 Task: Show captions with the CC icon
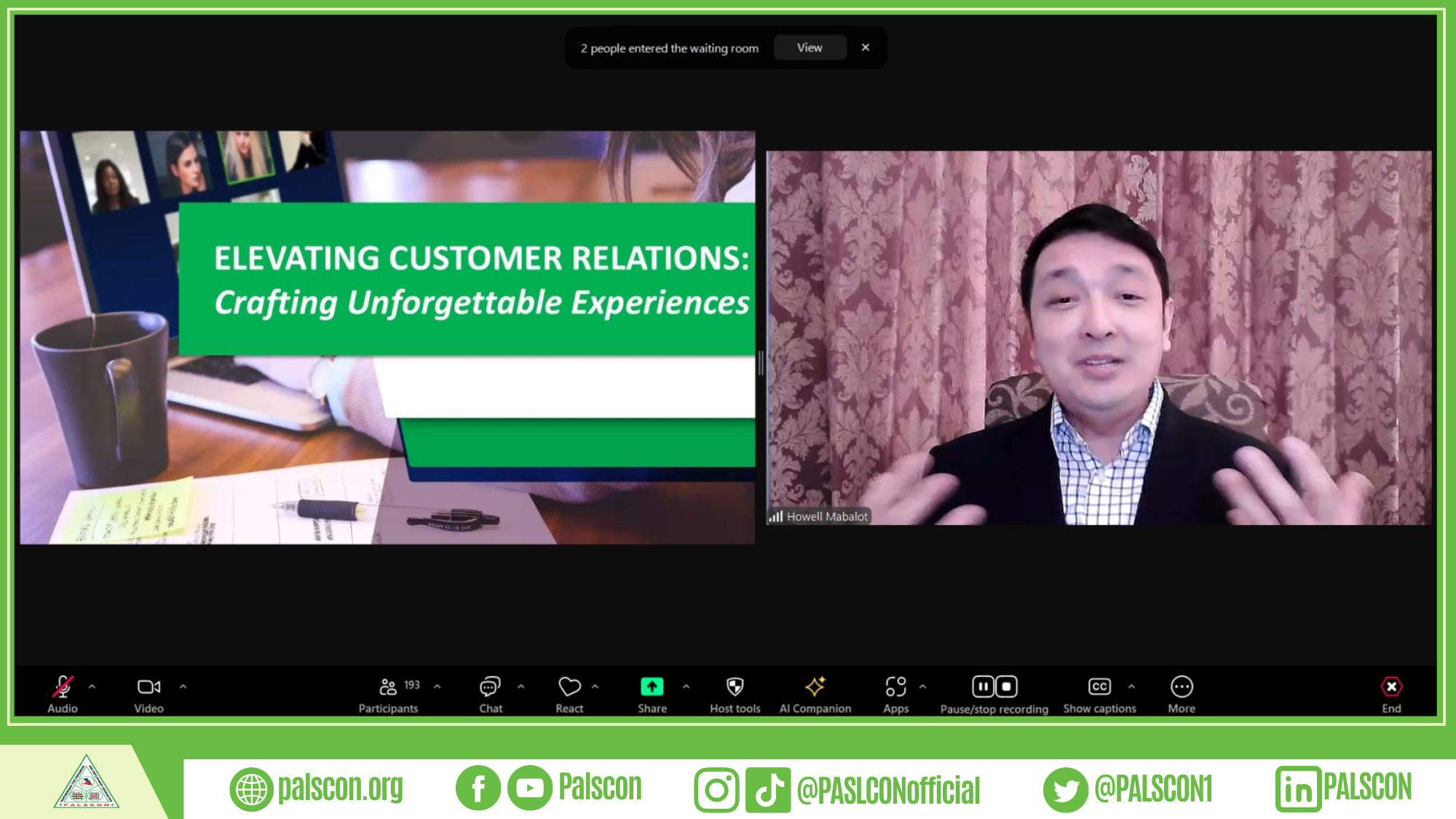1099,687
